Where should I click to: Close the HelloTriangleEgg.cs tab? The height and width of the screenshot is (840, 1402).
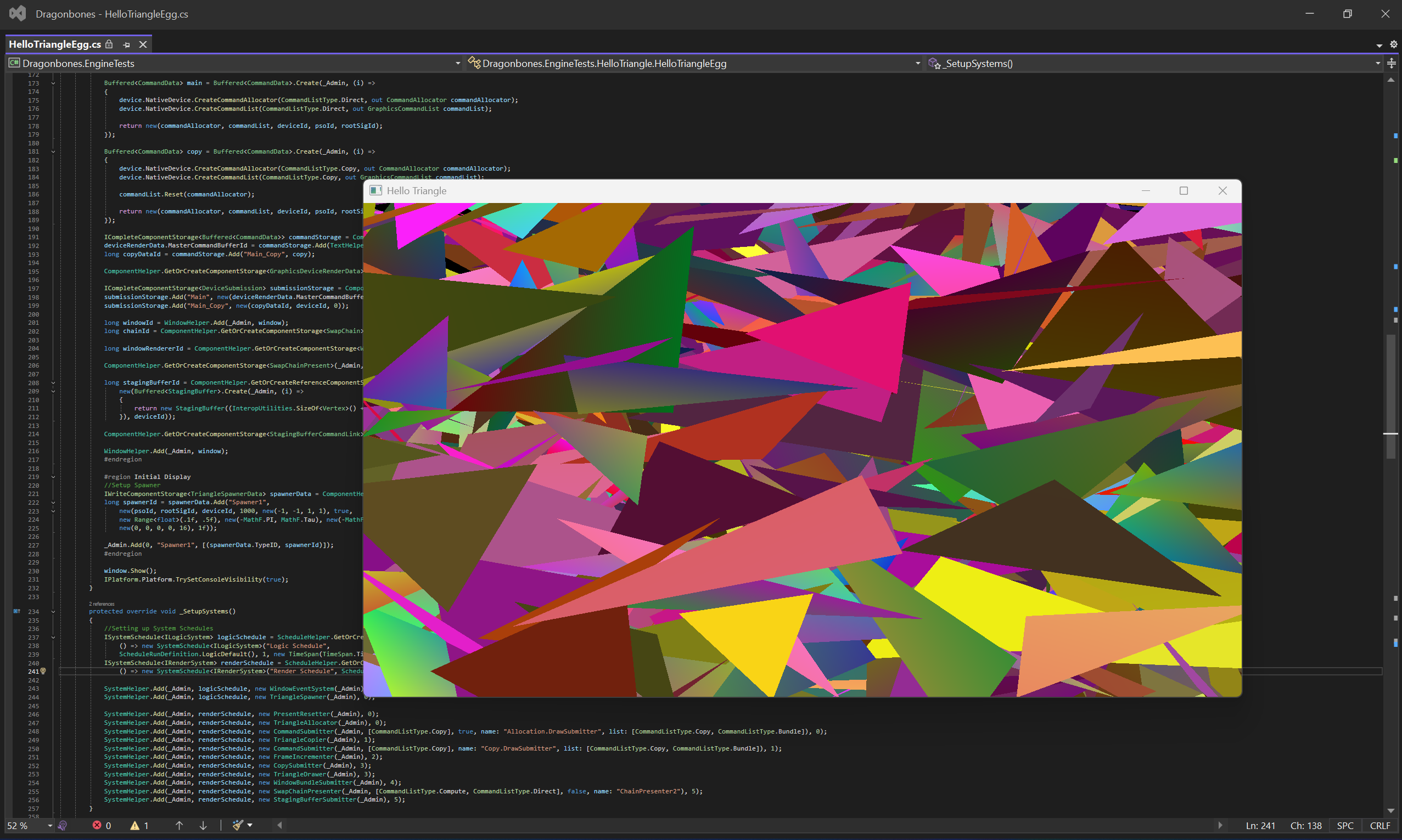click(143, 45)
